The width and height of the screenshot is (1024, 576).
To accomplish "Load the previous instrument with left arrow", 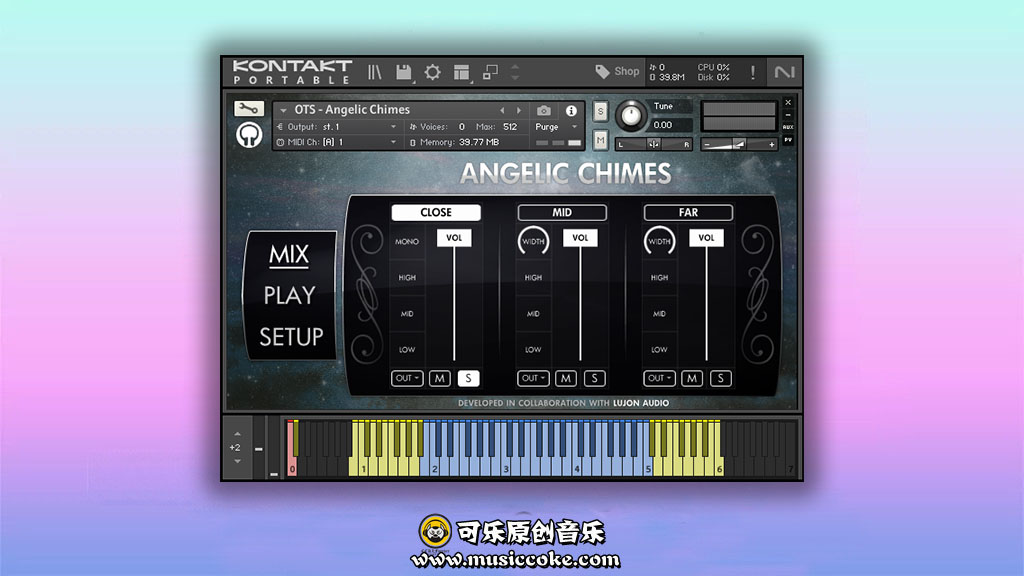I will pyautogui.click(x=502, y=110).
